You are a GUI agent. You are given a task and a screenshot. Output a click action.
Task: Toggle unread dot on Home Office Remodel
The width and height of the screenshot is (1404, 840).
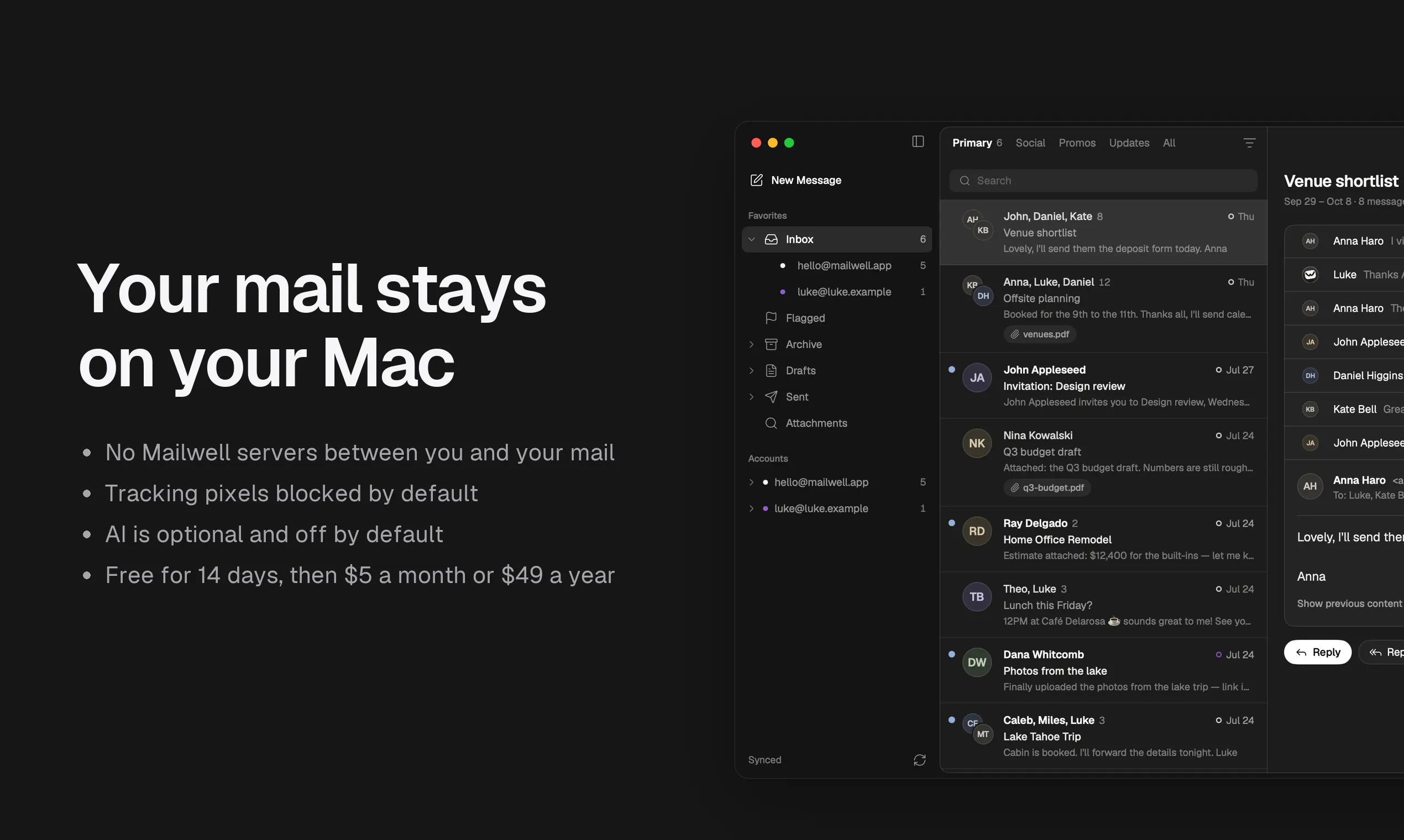tap(952, 522)
